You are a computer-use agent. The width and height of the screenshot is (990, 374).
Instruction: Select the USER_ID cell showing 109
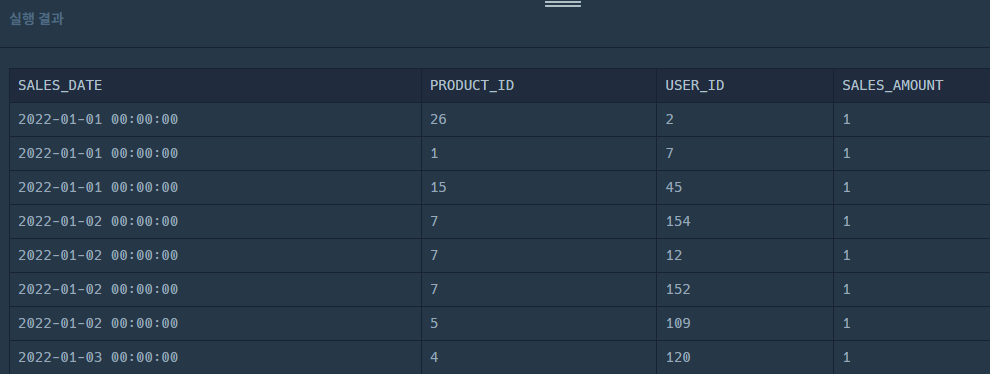tap(745, 324)
